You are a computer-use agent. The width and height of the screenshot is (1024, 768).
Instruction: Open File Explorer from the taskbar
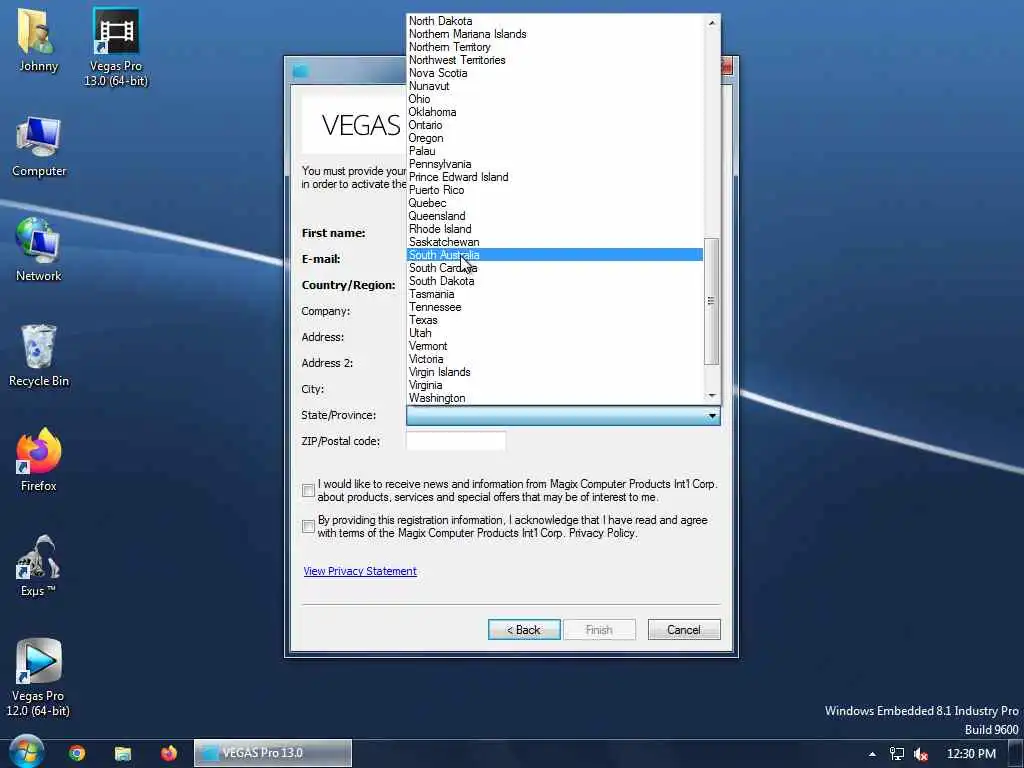coord(123,753)
